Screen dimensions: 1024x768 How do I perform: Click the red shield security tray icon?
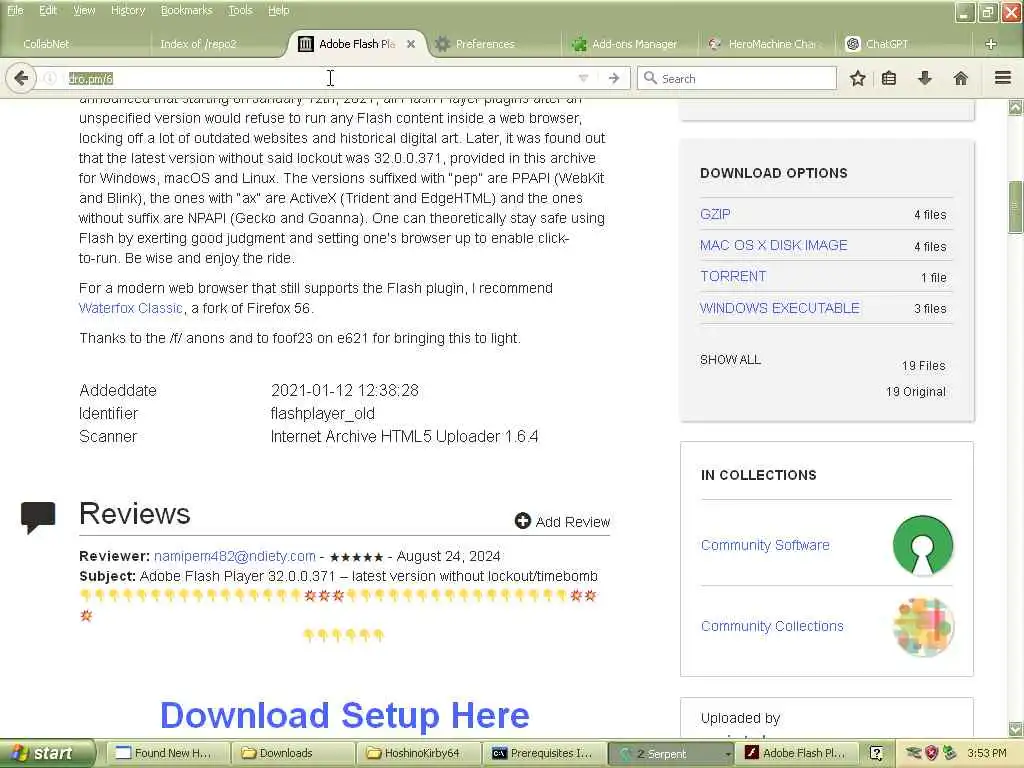tap(931, 753)
